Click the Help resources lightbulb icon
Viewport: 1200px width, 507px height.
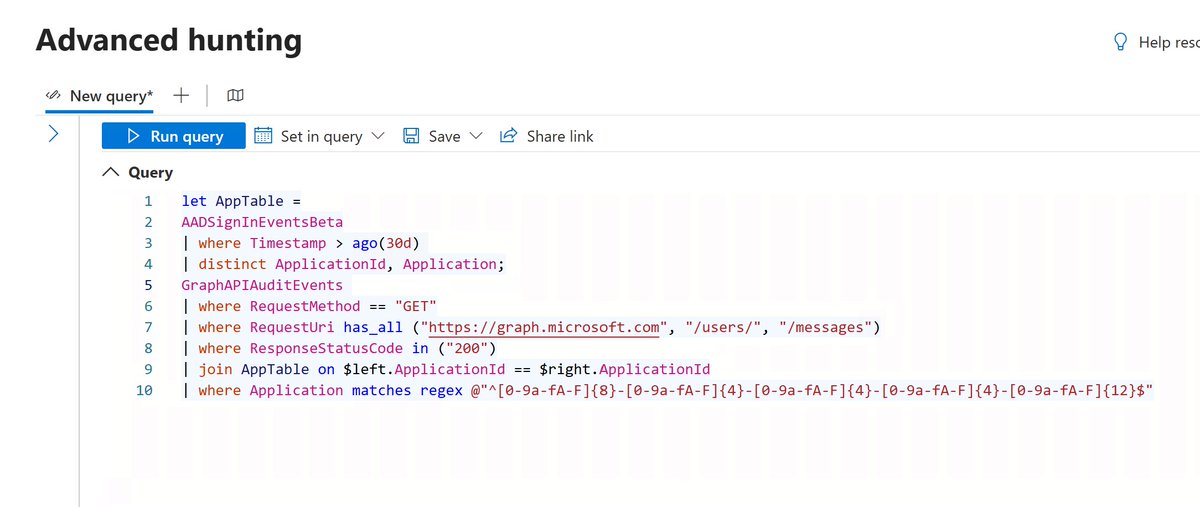click(1121, 42)
